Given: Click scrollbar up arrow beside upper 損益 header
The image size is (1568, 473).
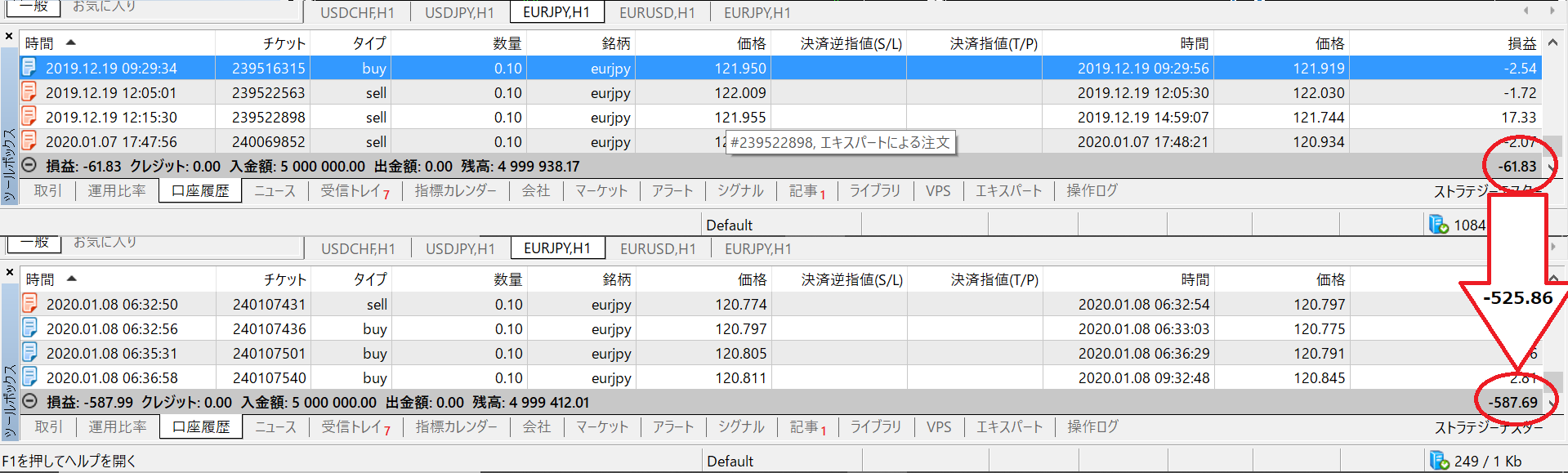Looking at the screenshot, I should (x=1552, y=42).
